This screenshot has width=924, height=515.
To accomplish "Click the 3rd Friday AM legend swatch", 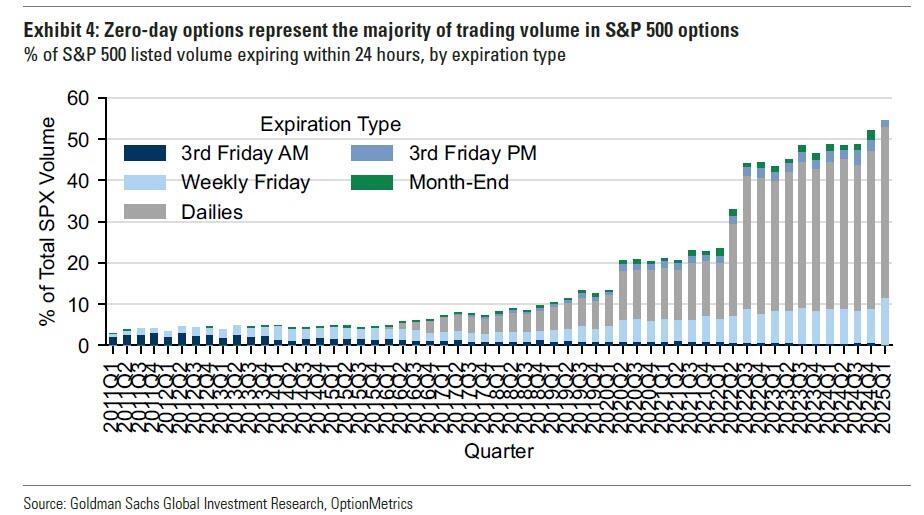I will coord(145,153).
